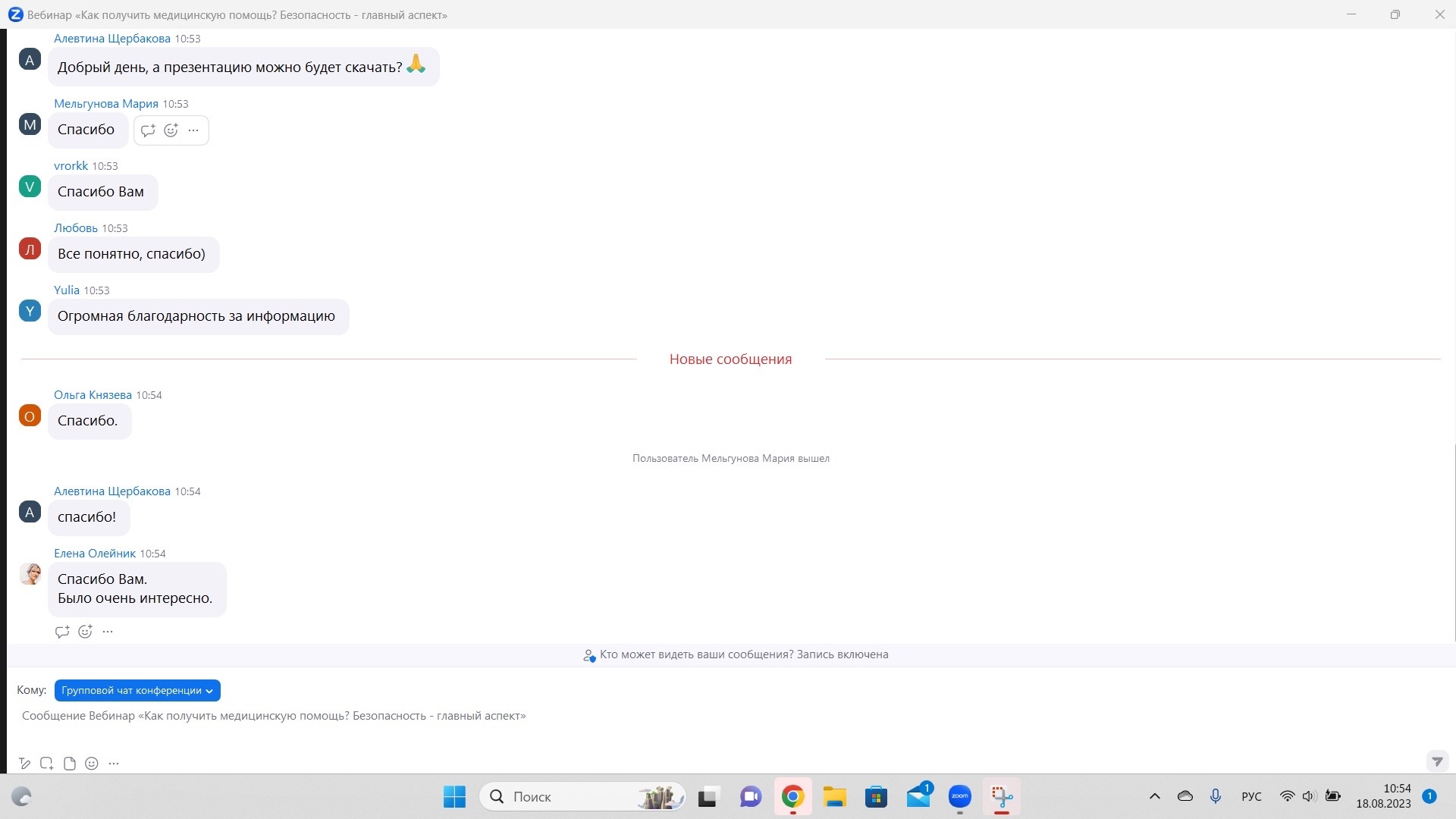Click avatar A of Алевтина Щербакова's first message
Viewport: 1456px width, 819px height.
[x=30, y=60]
